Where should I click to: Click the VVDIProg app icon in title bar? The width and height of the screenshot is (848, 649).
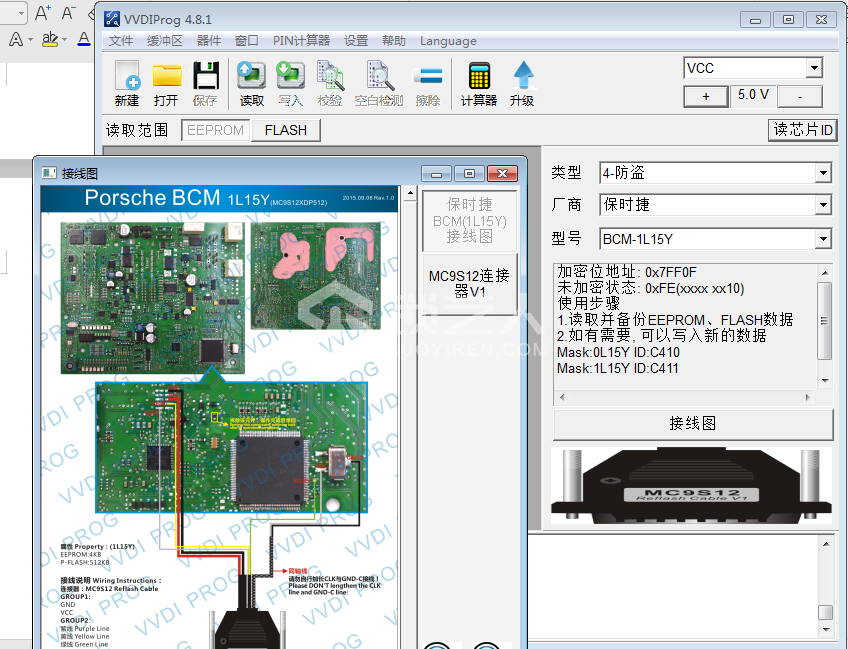tap(112, 19)
